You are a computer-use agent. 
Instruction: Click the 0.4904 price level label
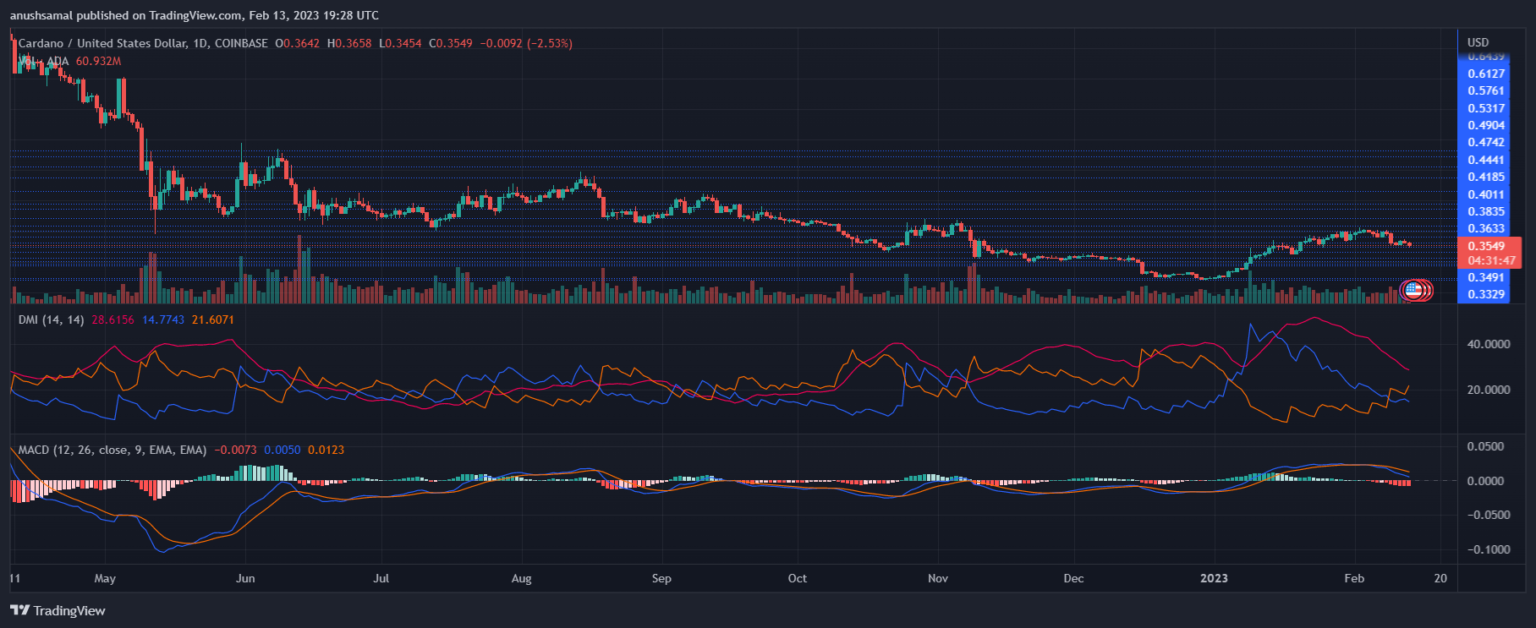pos(1486,125)
